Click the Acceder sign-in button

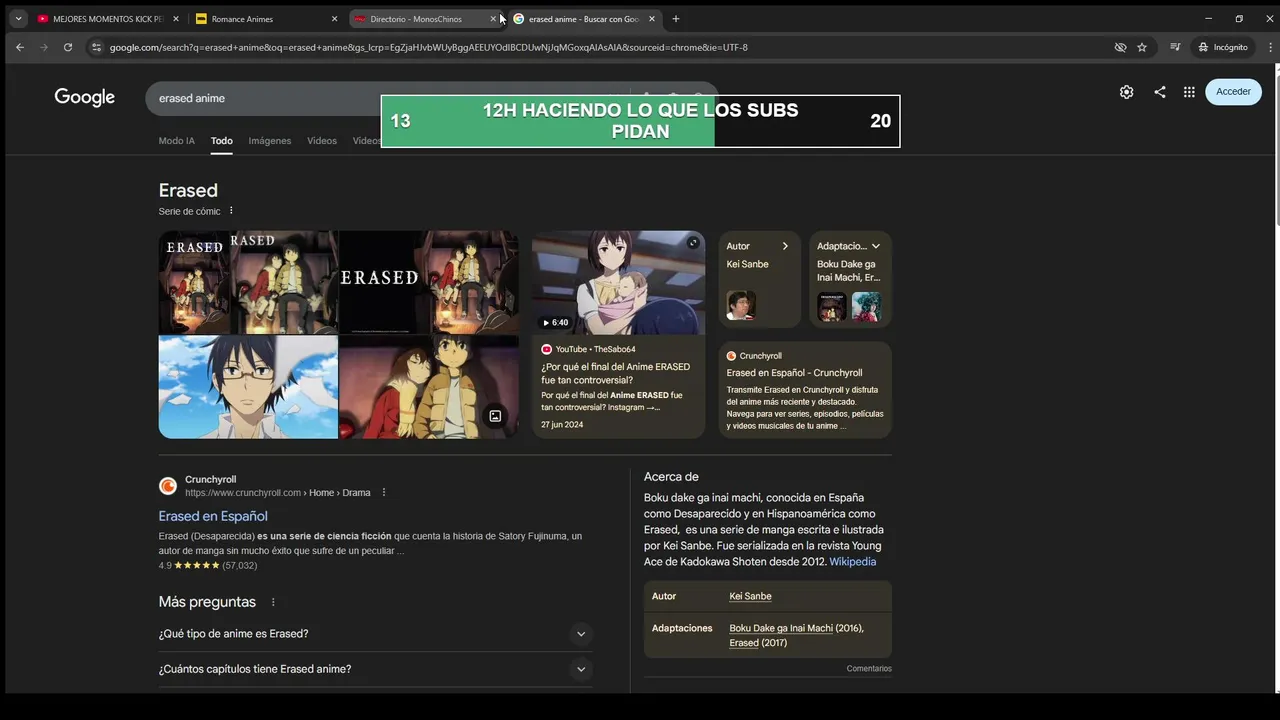pos(1233,91)
